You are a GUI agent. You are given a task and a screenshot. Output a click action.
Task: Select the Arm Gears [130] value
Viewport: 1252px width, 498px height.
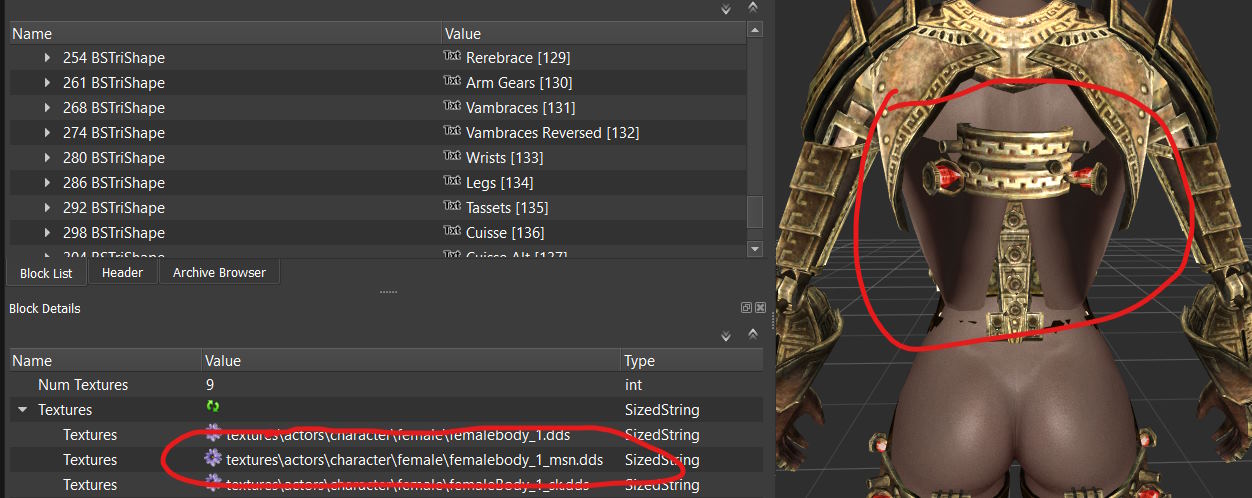pyautogui.click(x=519, y=83)
